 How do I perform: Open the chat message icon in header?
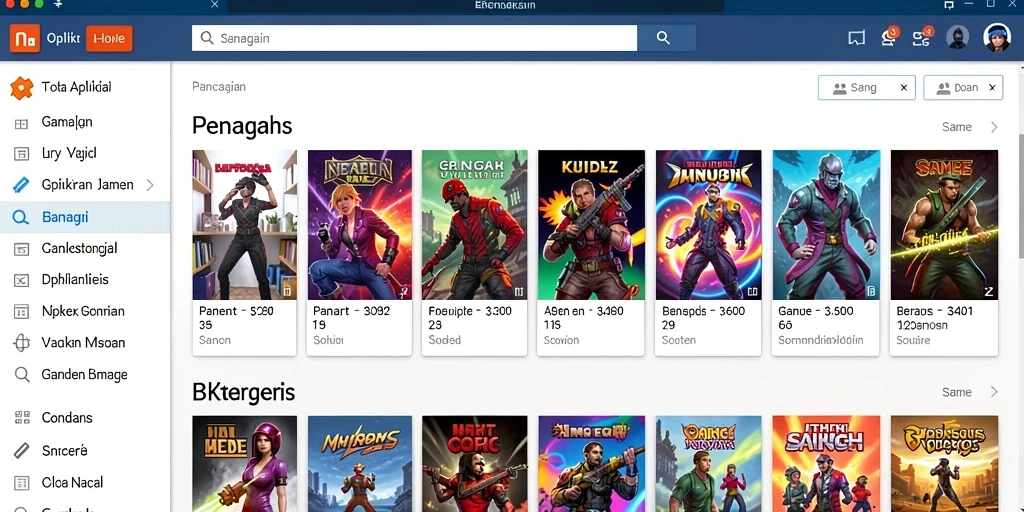856,39
